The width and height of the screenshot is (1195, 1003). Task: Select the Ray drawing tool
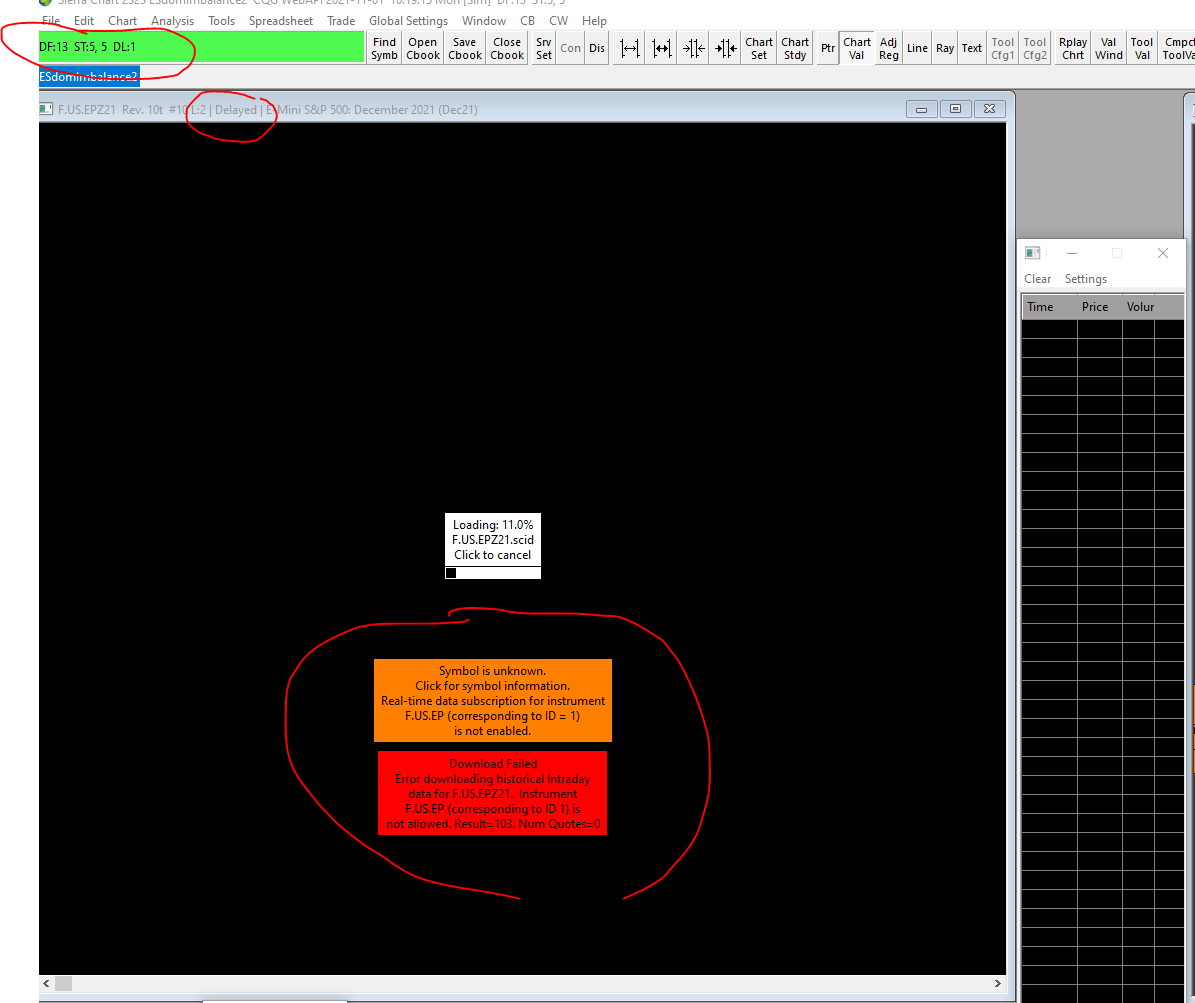click(944, 48)
